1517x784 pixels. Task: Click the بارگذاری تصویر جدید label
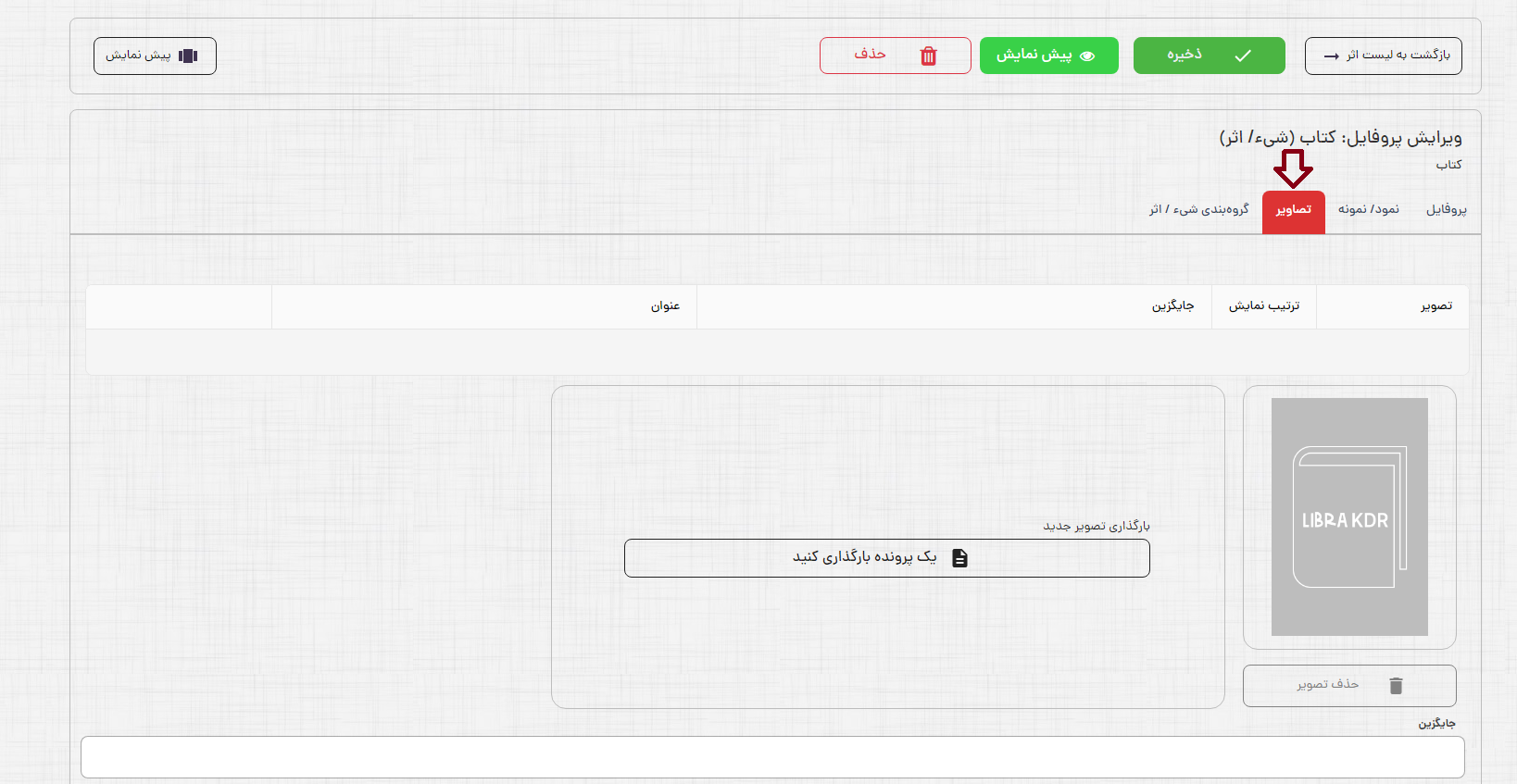click(1097, 526)
